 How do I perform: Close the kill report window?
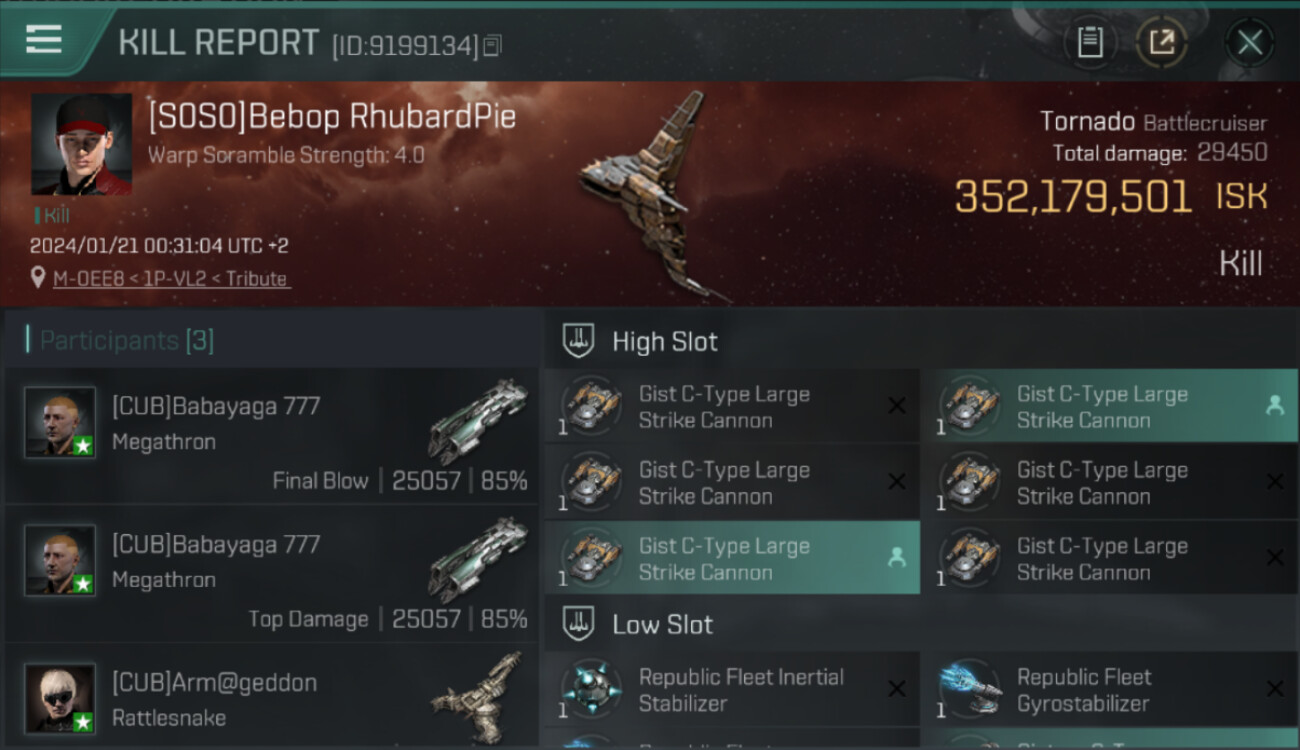coord(1249,43)
